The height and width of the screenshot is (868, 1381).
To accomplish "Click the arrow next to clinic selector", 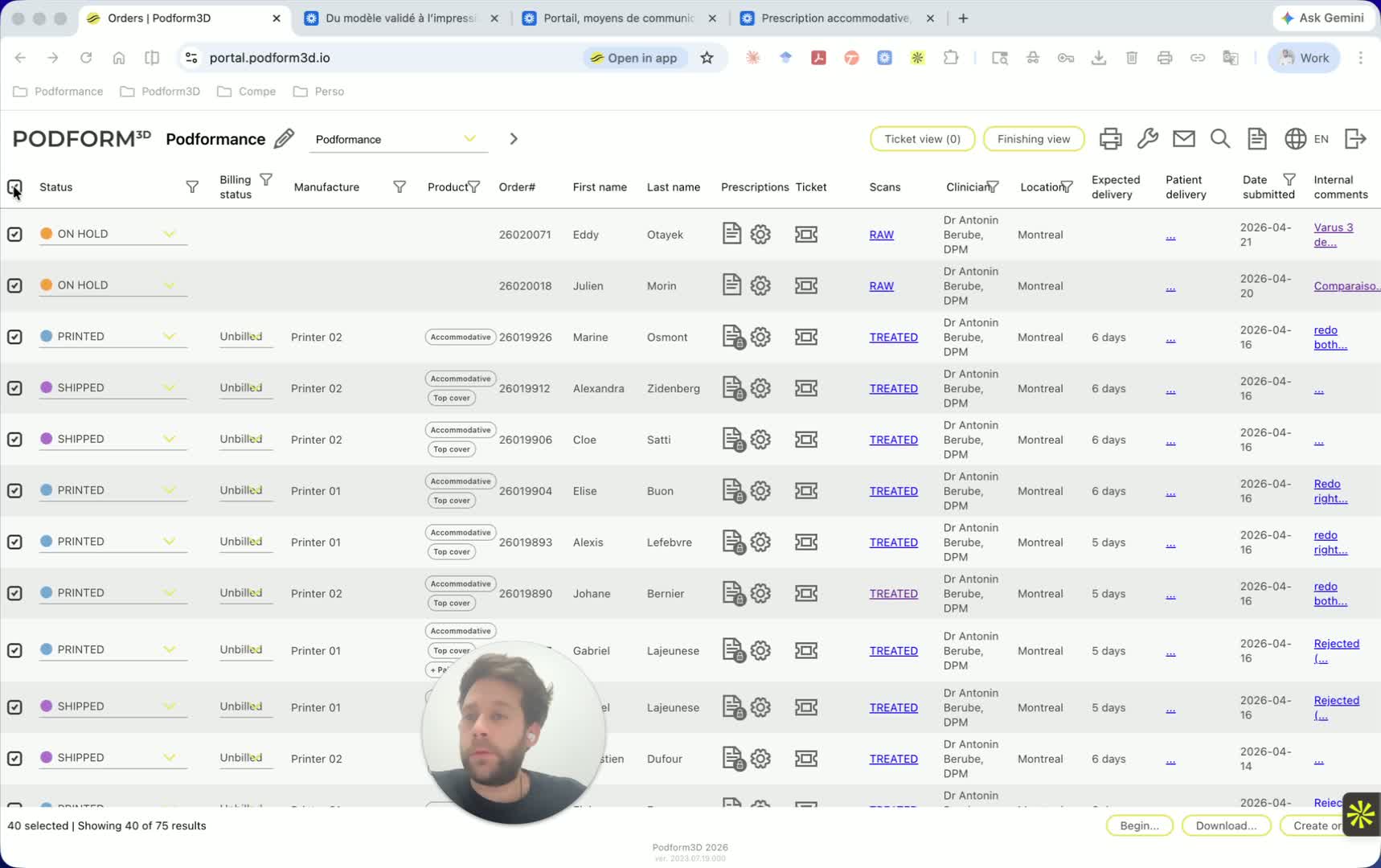I will pyautogui.click(x=514, y=139).
